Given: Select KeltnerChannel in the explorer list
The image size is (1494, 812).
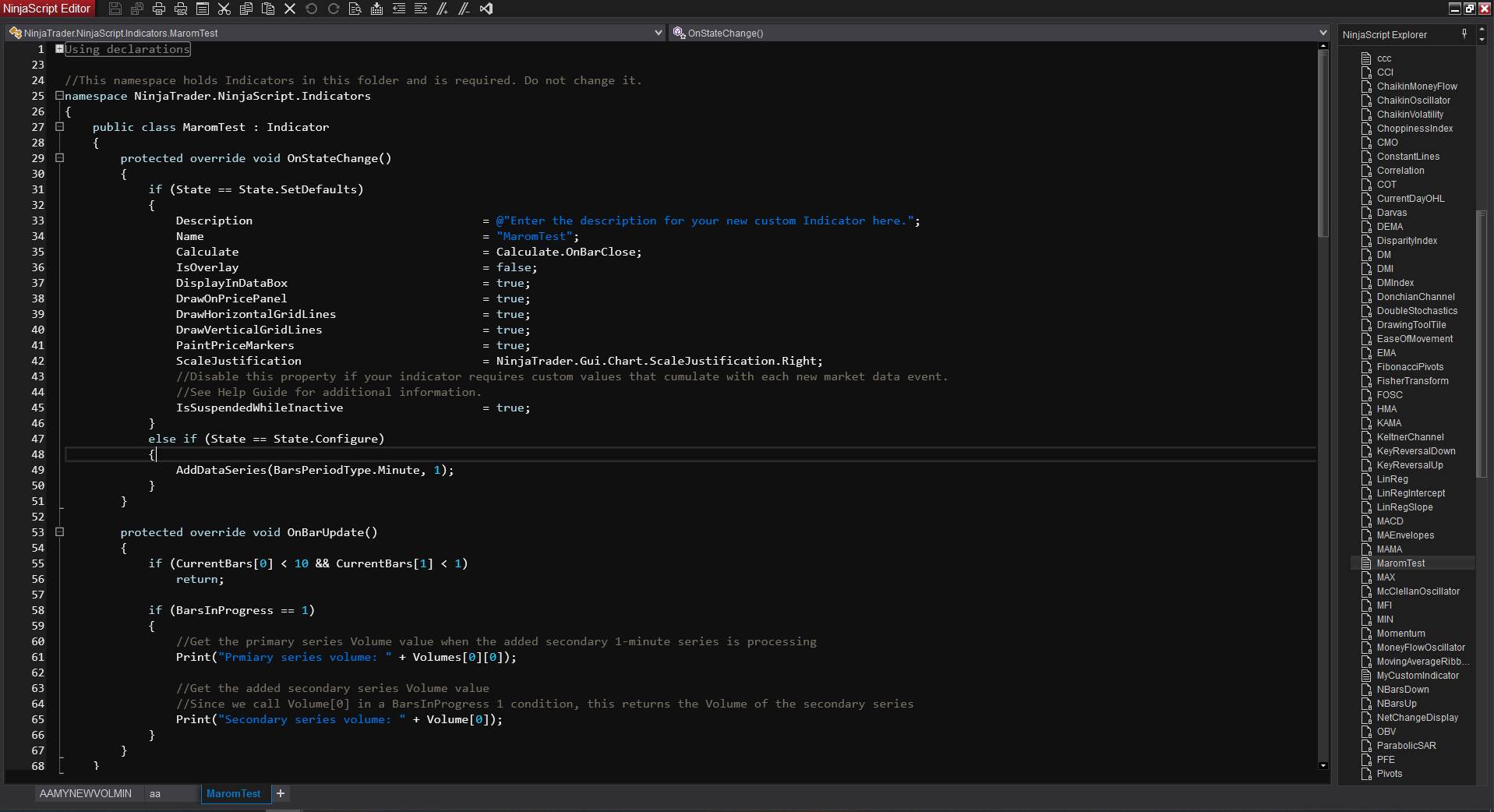Looking at the screenshot, I should coord(1410,437).
